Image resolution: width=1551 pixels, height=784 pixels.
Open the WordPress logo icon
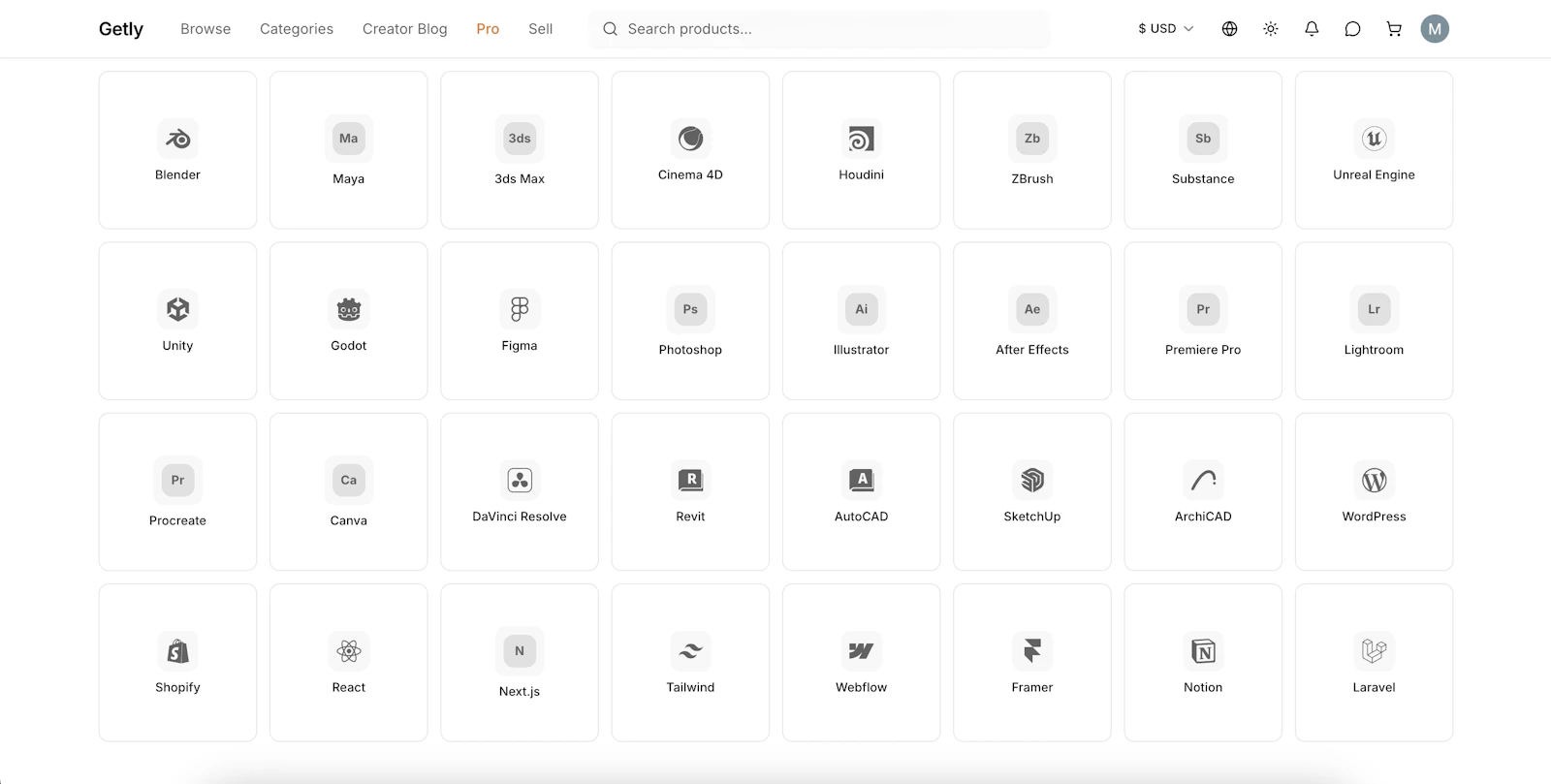coord(1374,480)
